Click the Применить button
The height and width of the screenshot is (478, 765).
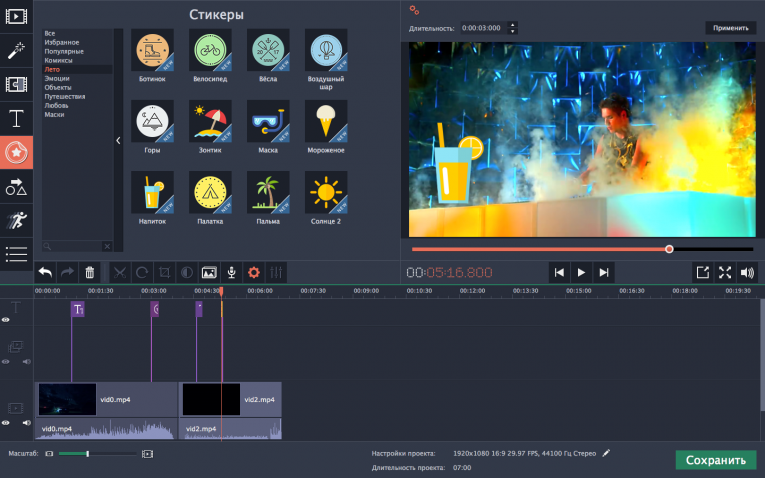(x=730, y=28)
